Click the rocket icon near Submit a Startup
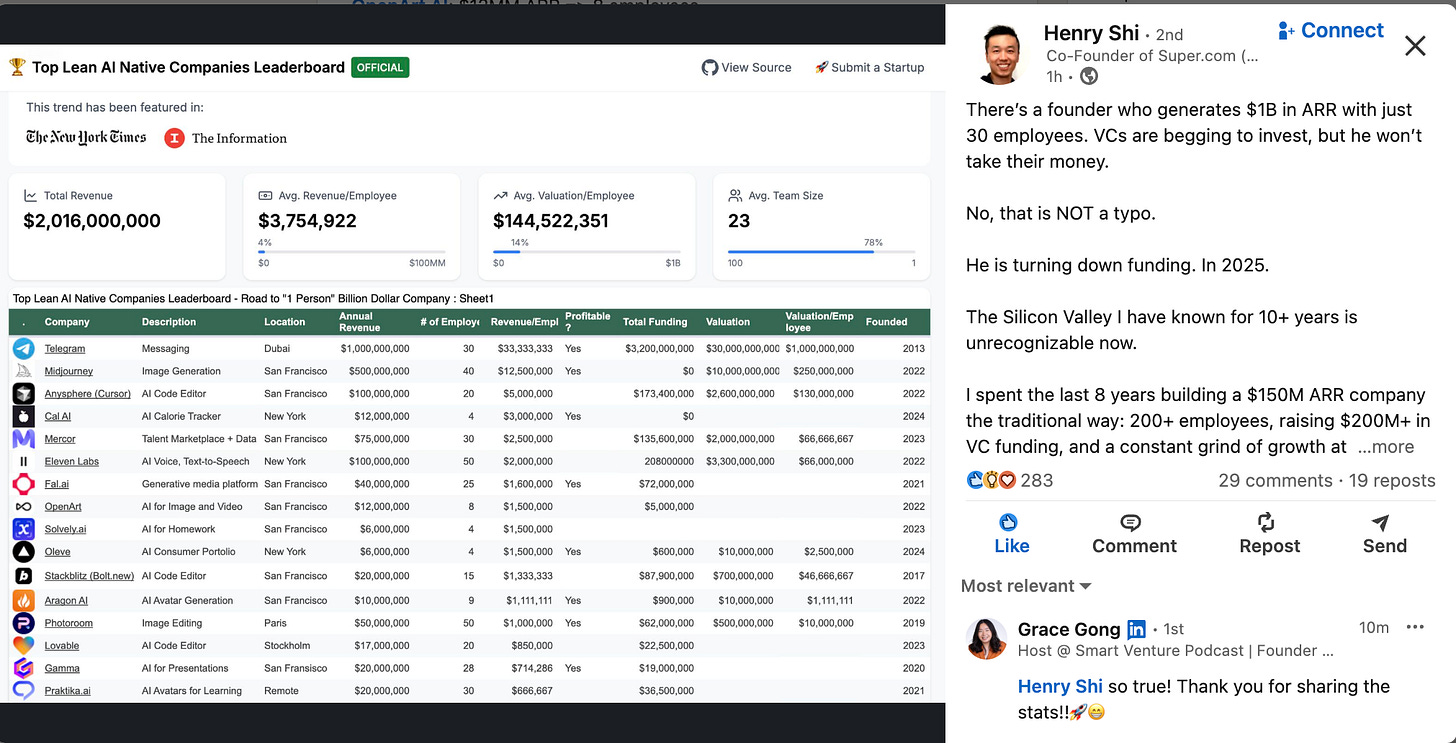The height and width of the screenshot is (743, 1456). tap(821, 67)
